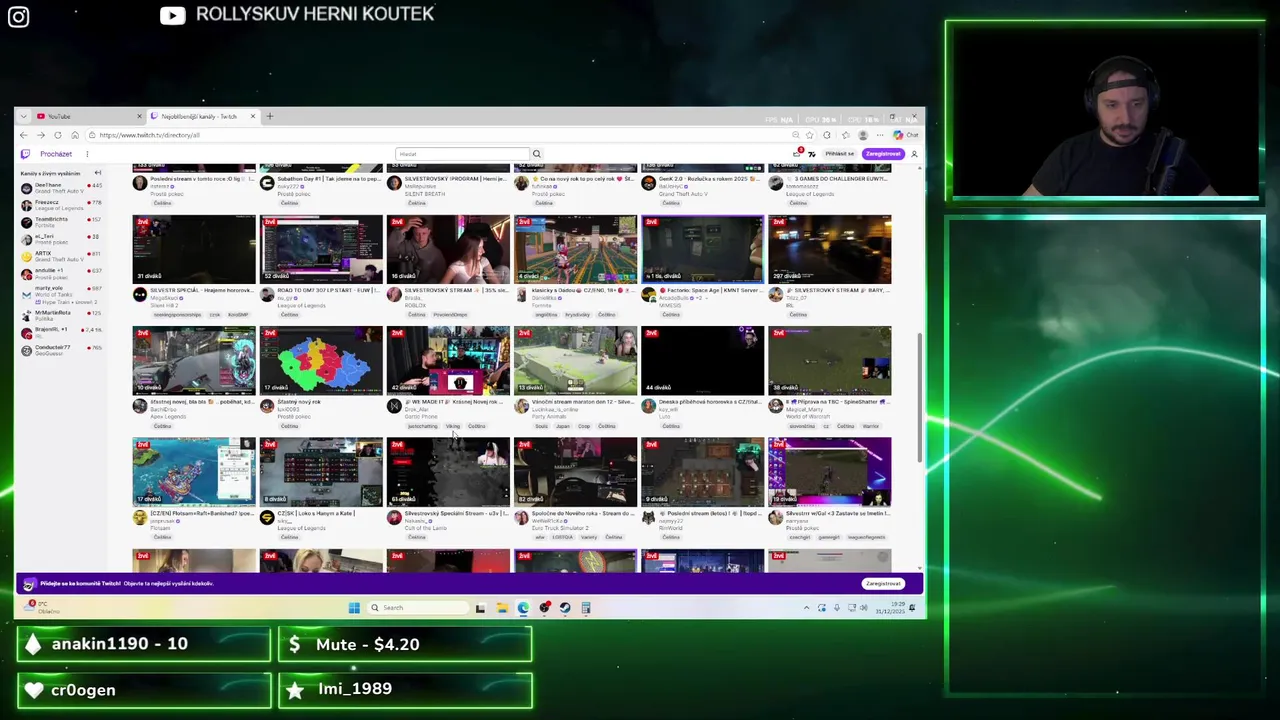Click the Factorio: Space Age stream title

(x=710, y=290)
